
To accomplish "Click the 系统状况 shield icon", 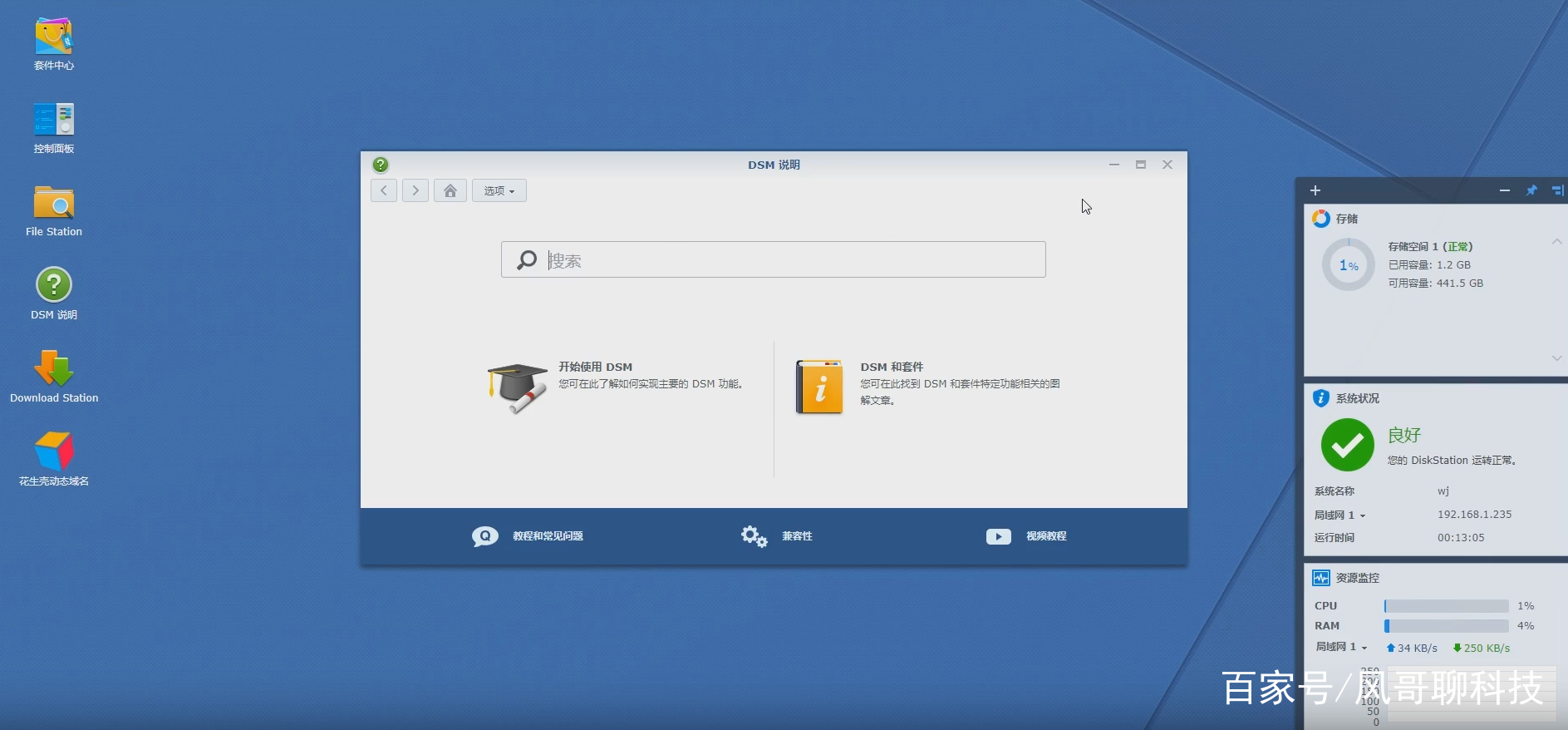I will tap(1321, 398).
